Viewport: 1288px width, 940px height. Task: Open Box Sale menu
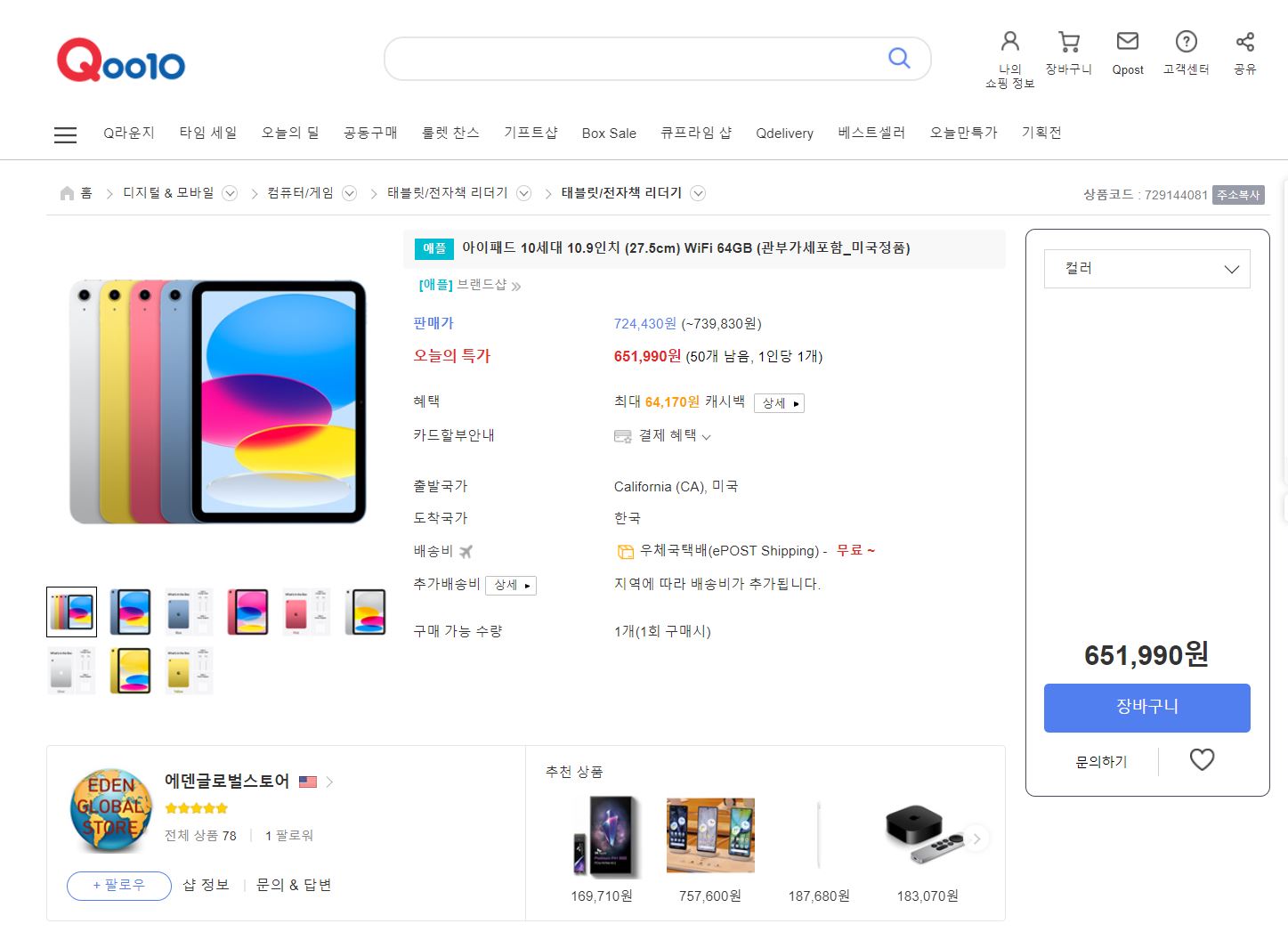pos(609,134)
